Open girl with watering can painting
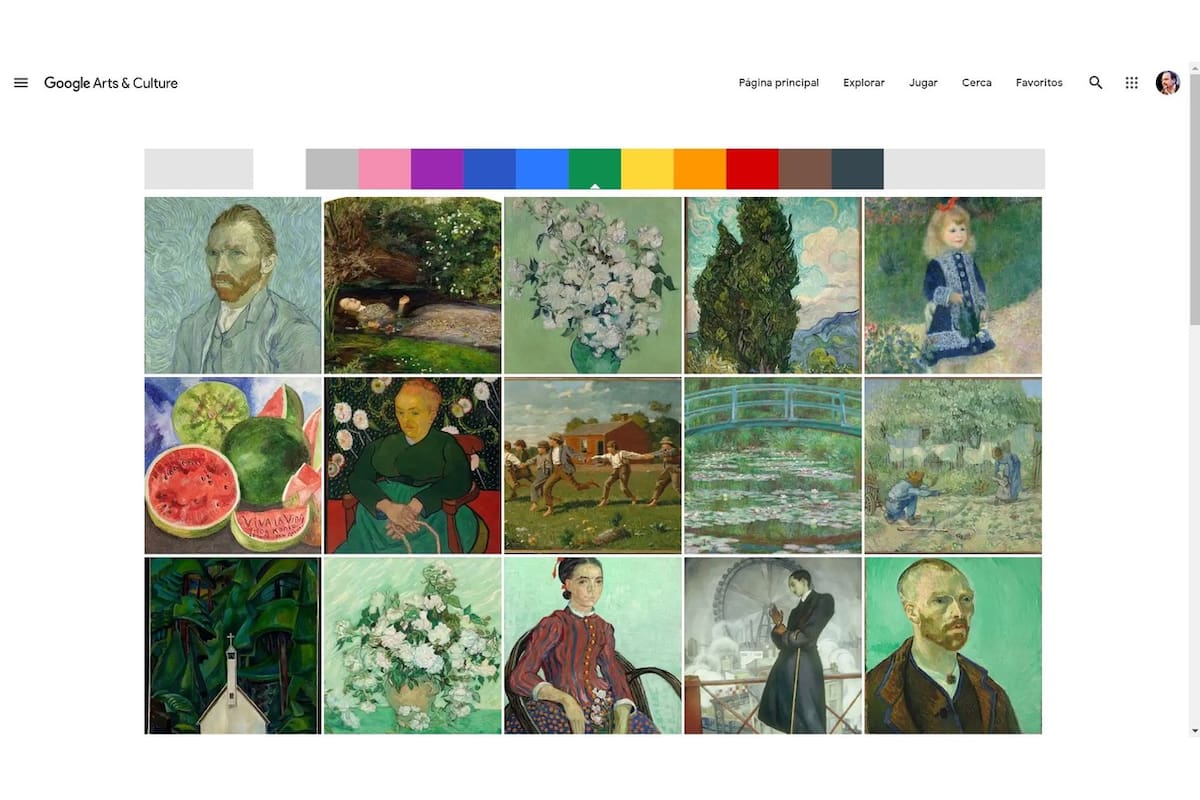This screenshot has height=800, width=1200. [953, 285]
